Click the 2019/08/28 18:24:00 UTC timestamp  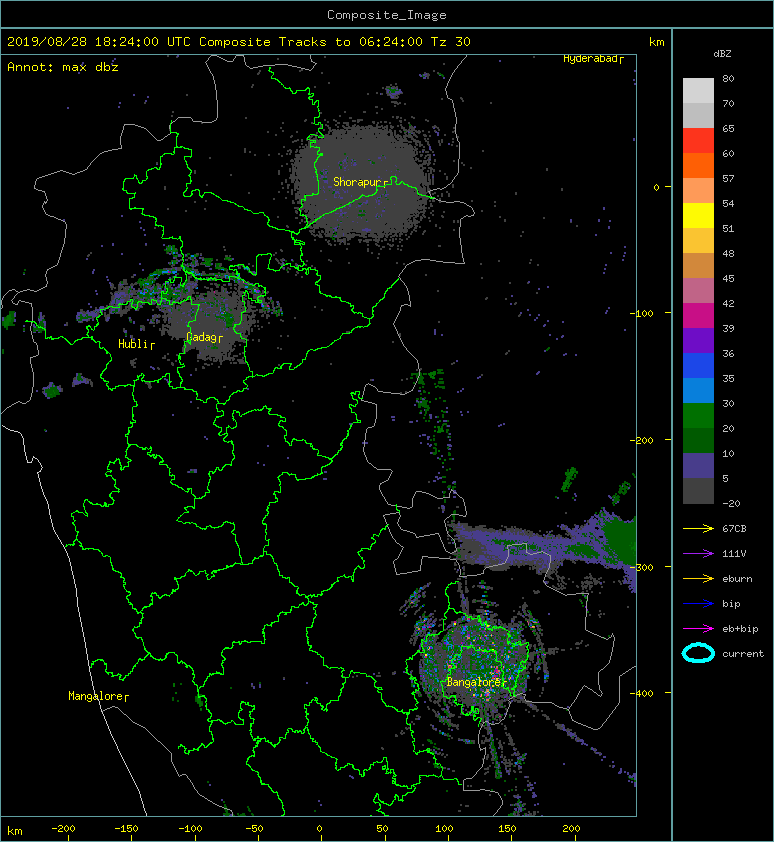(x=99, y=42)
